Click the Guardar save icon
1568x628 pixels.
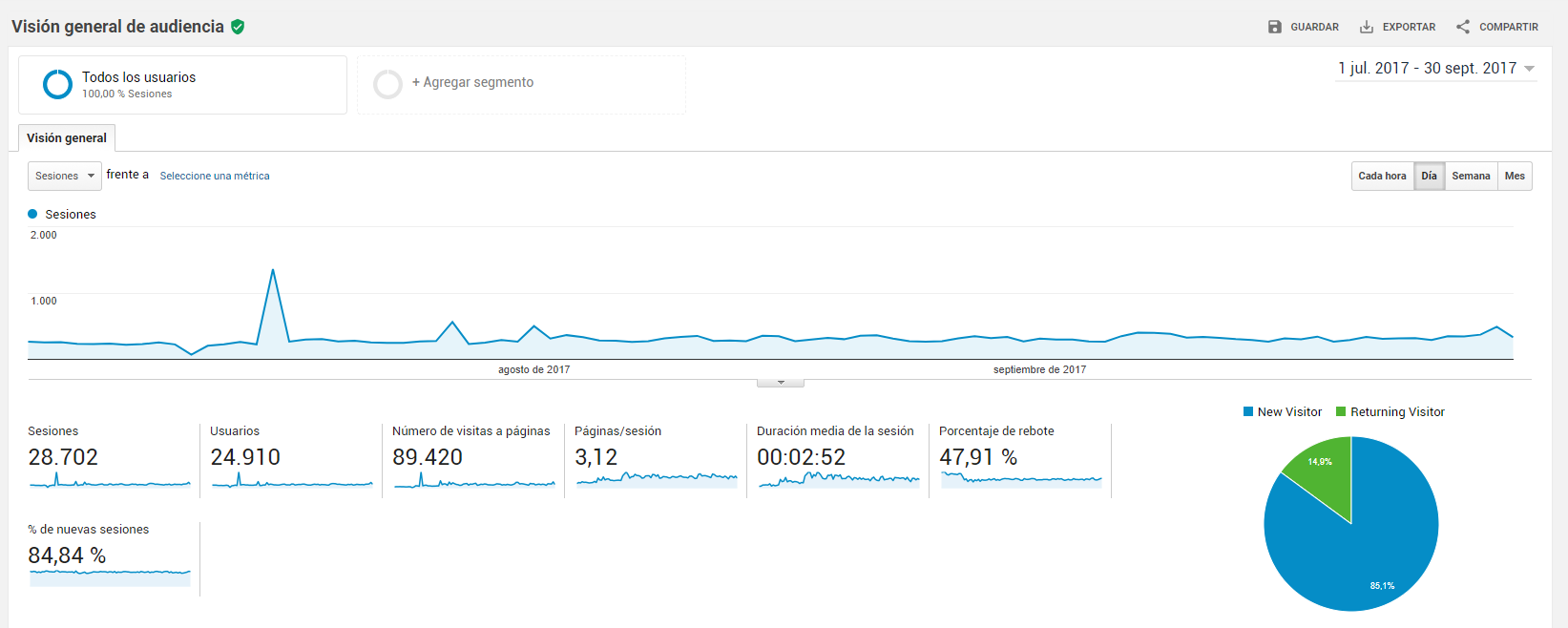tap(1274, 27)
